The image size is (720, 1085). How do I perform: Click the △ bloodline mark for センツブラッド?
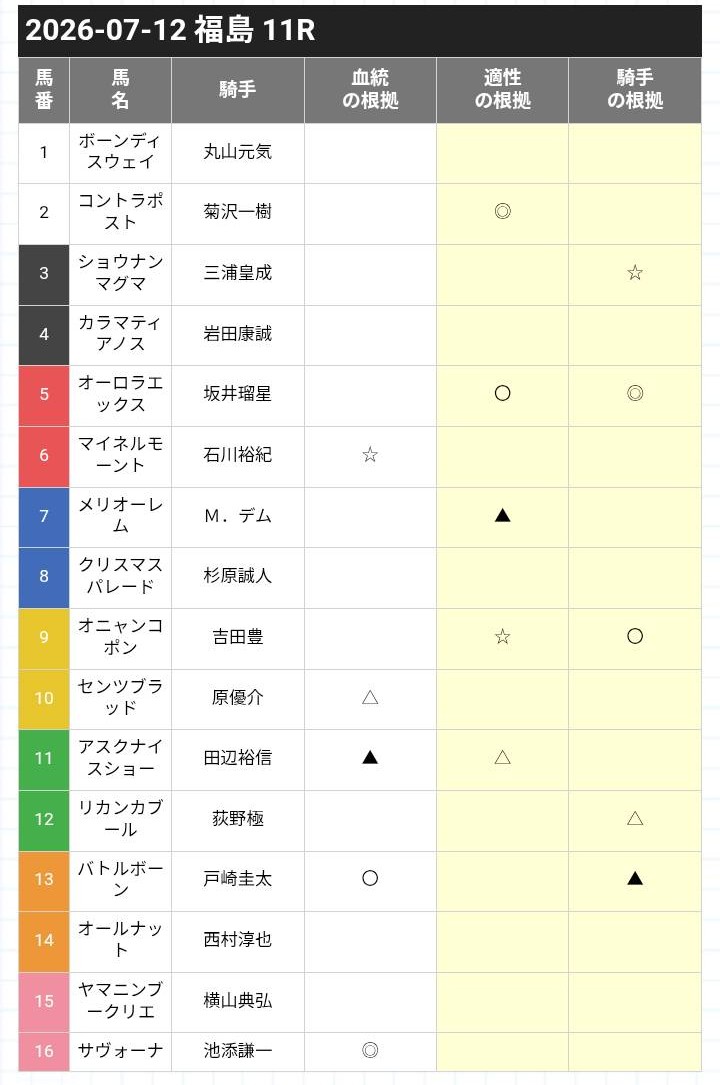(370, 697)
